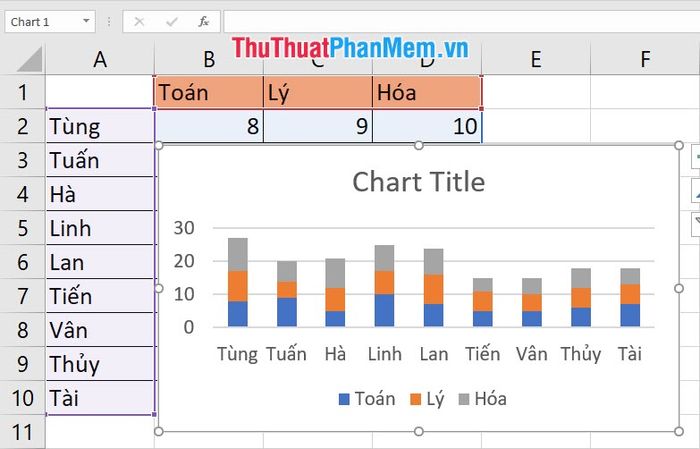Select row 1 header

coord(22,92)
